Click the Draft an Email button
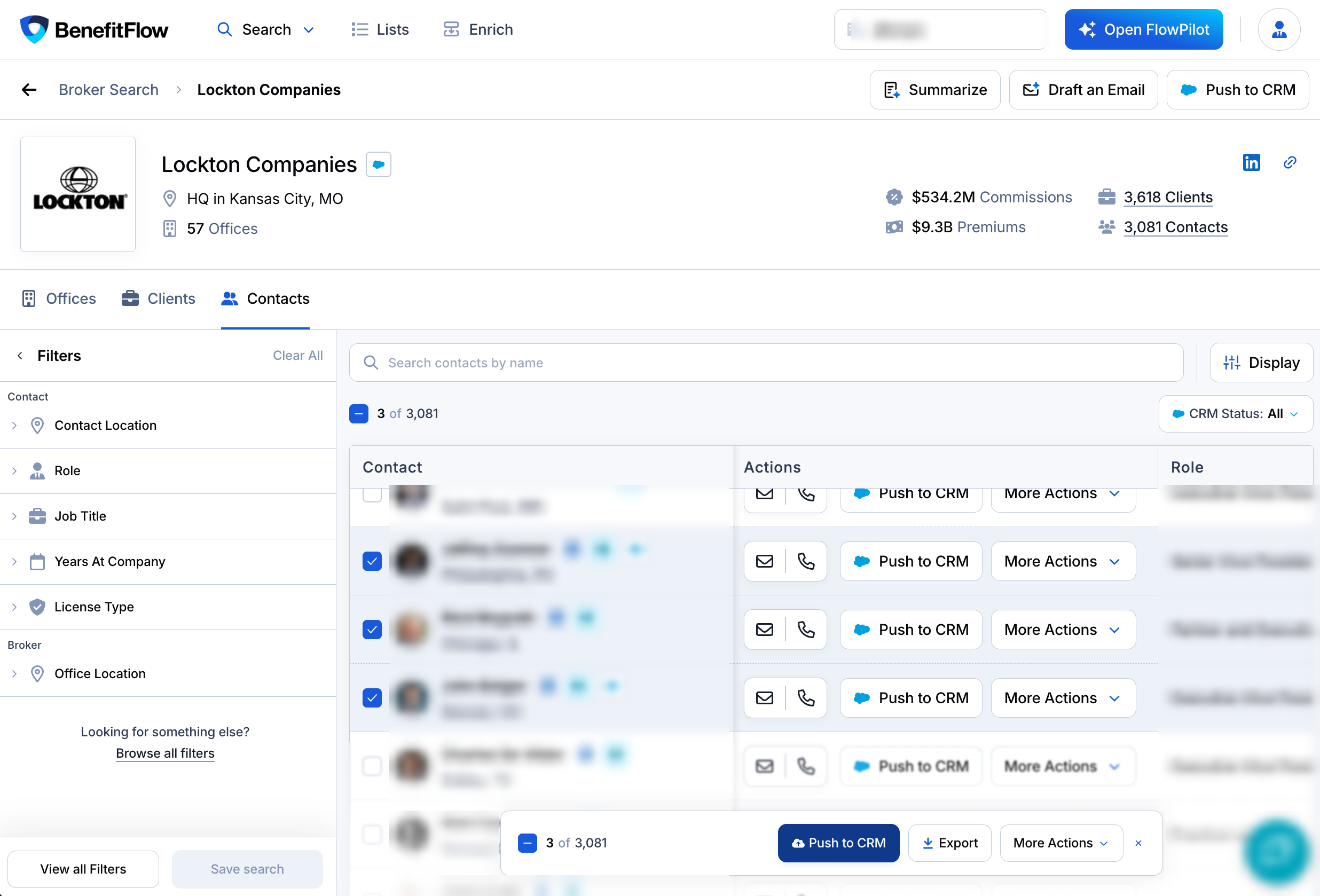Image resolution: width=1320 pixels, height=896 pixels. [1083, 90]
